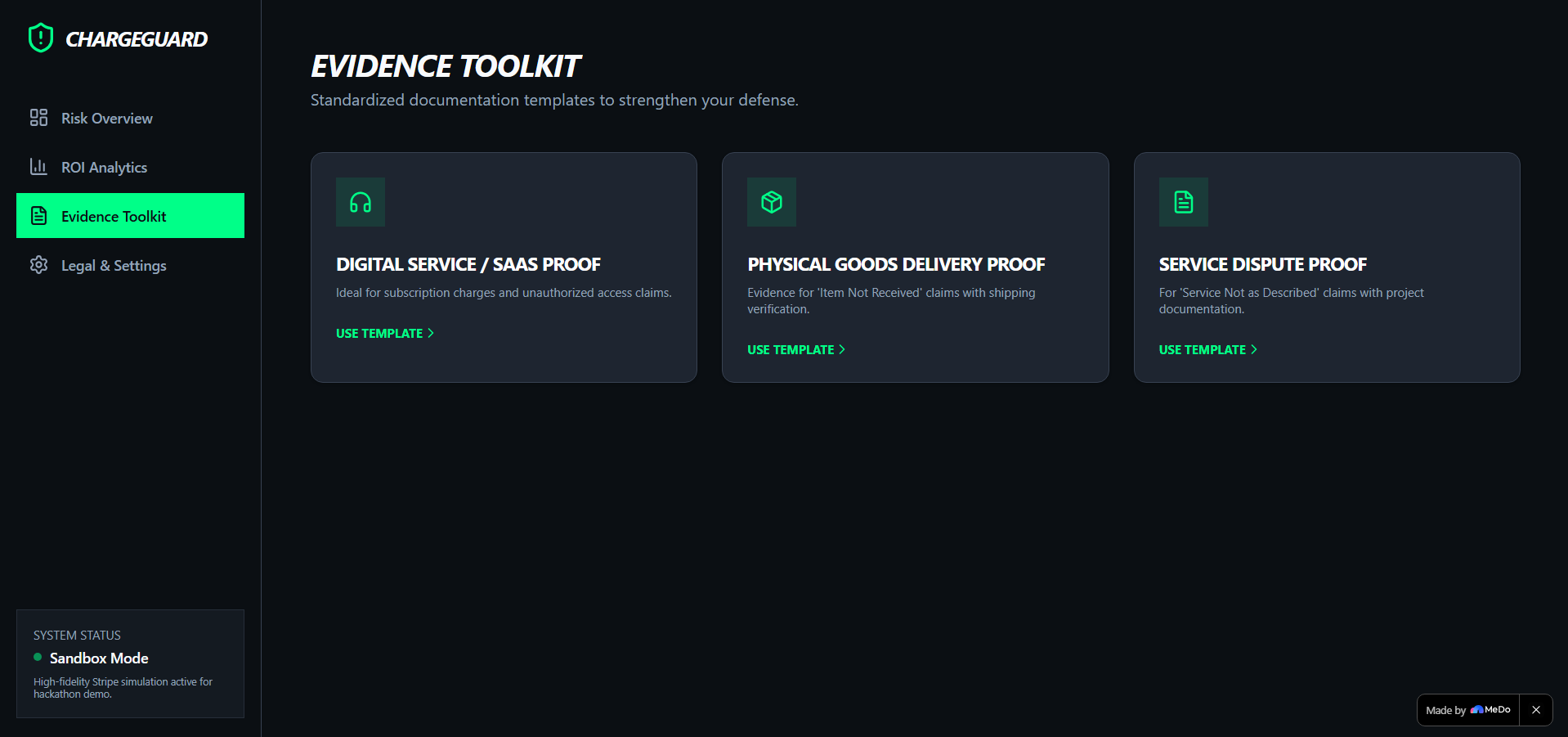Click the ROI Analytics bar chart icon

(x=38, y=167)
